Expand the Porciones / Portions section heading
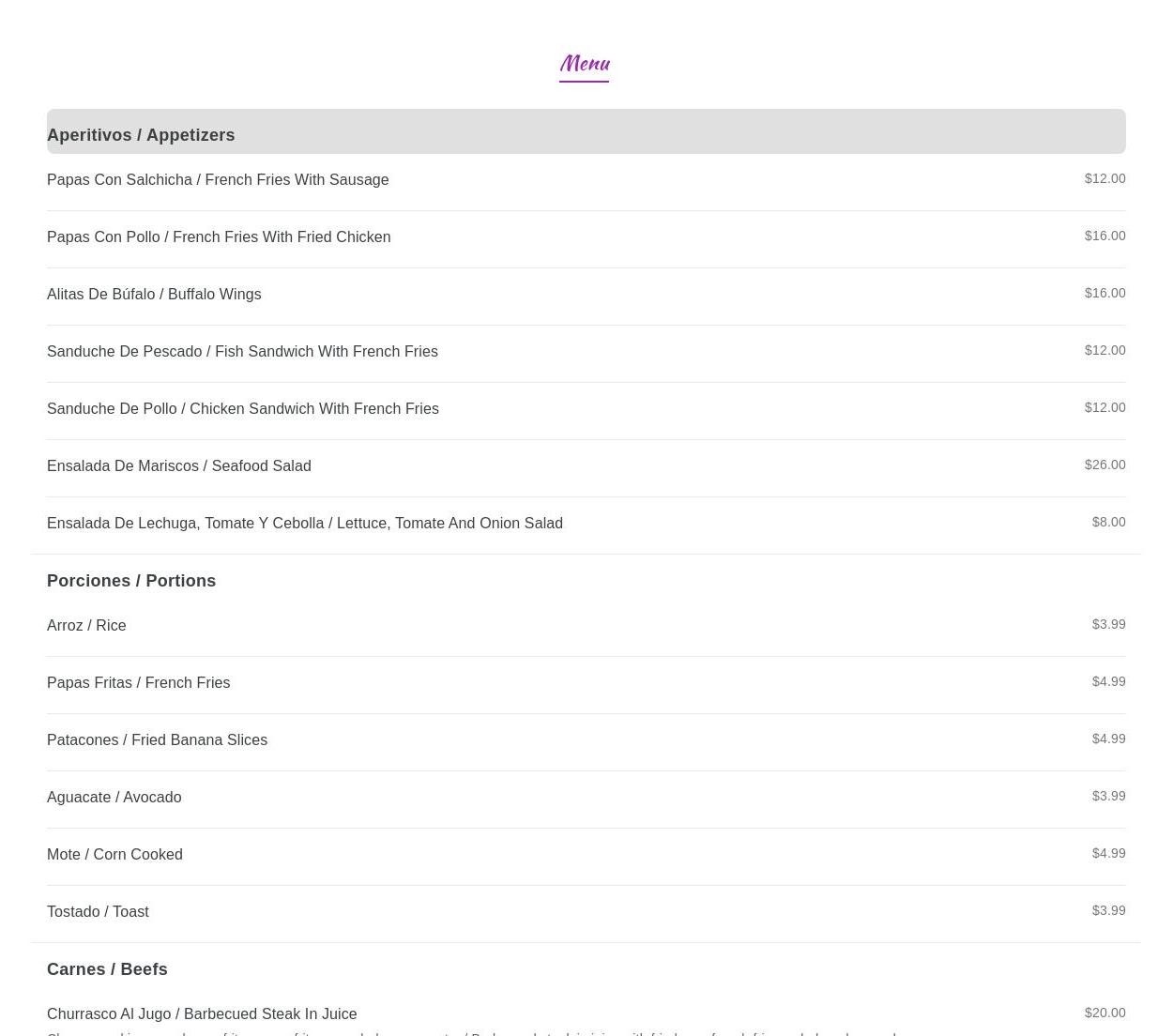This screenshot has width=1173, height=1036. [x=131, y=581]
